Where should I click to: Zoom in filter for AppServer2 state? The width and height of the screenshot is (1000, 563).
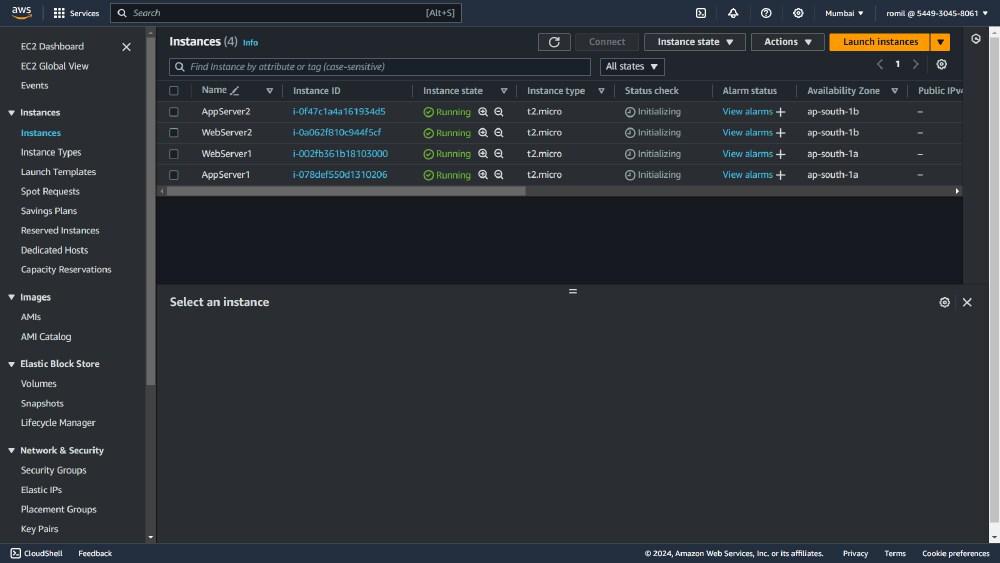pyautogui.click(x=483, y=112)
